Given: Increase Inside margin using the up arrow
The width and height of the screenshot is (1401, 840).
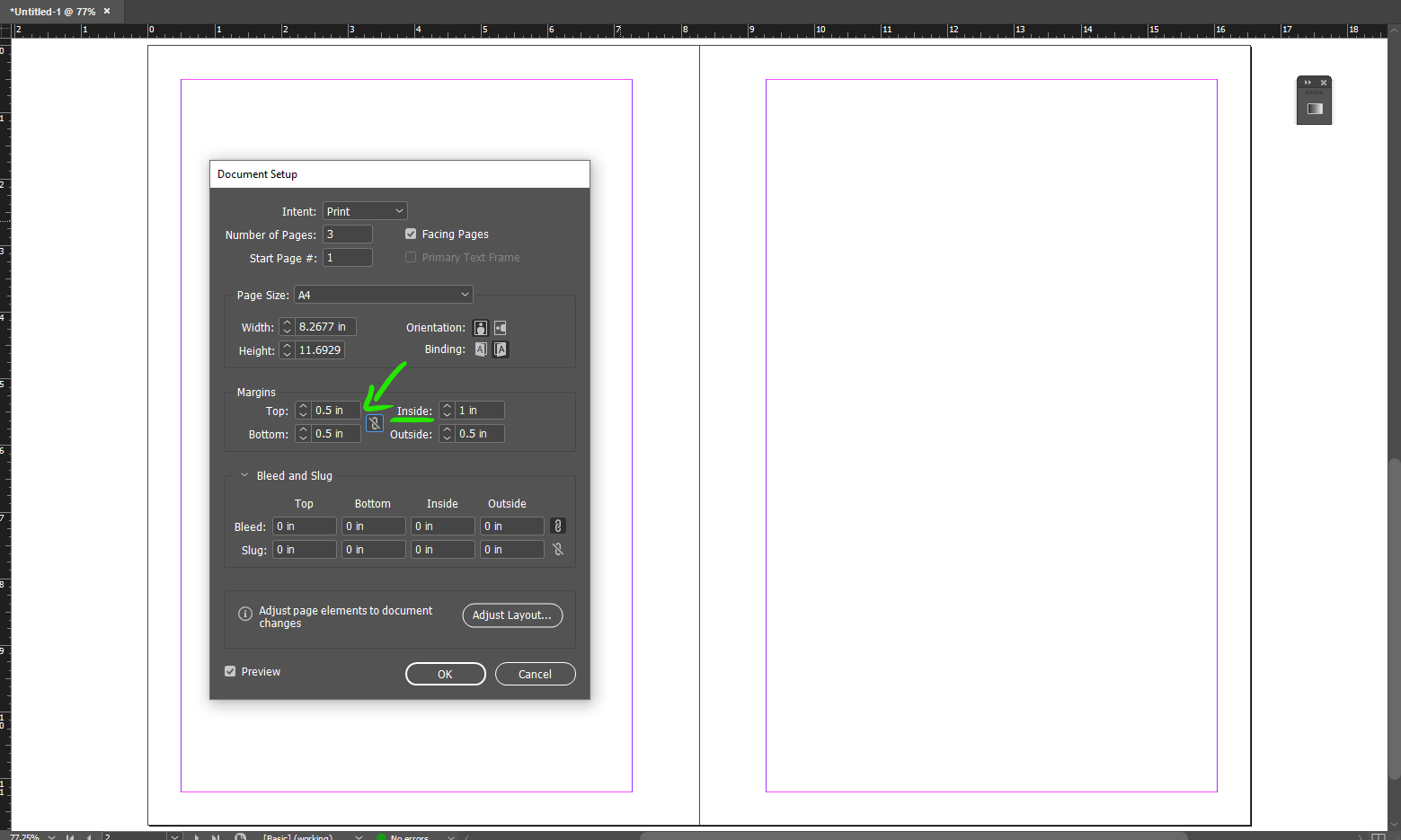Looking at the screenshot, I should (447, 407).
